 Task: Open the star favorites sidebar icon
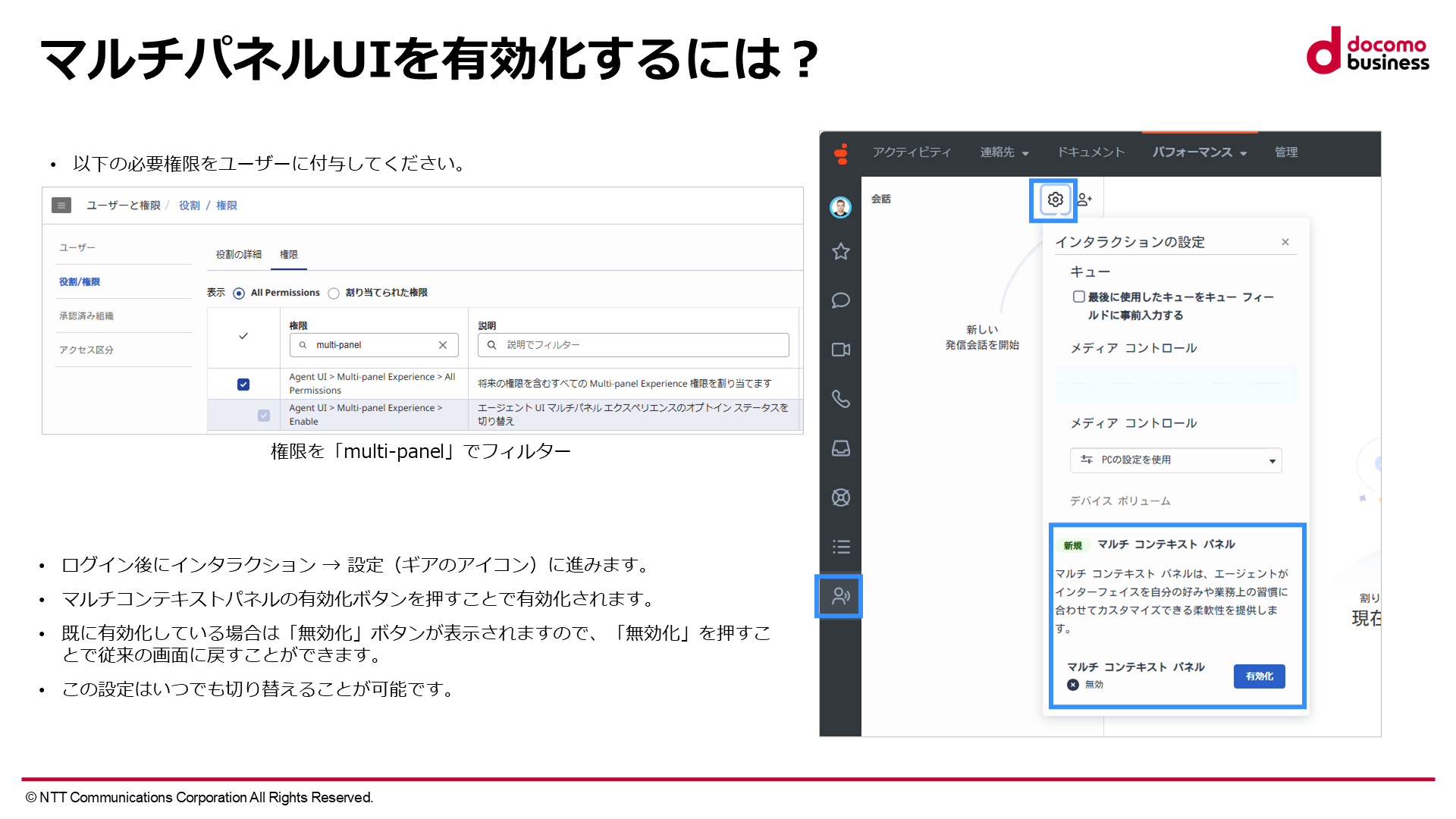point(840,252)
